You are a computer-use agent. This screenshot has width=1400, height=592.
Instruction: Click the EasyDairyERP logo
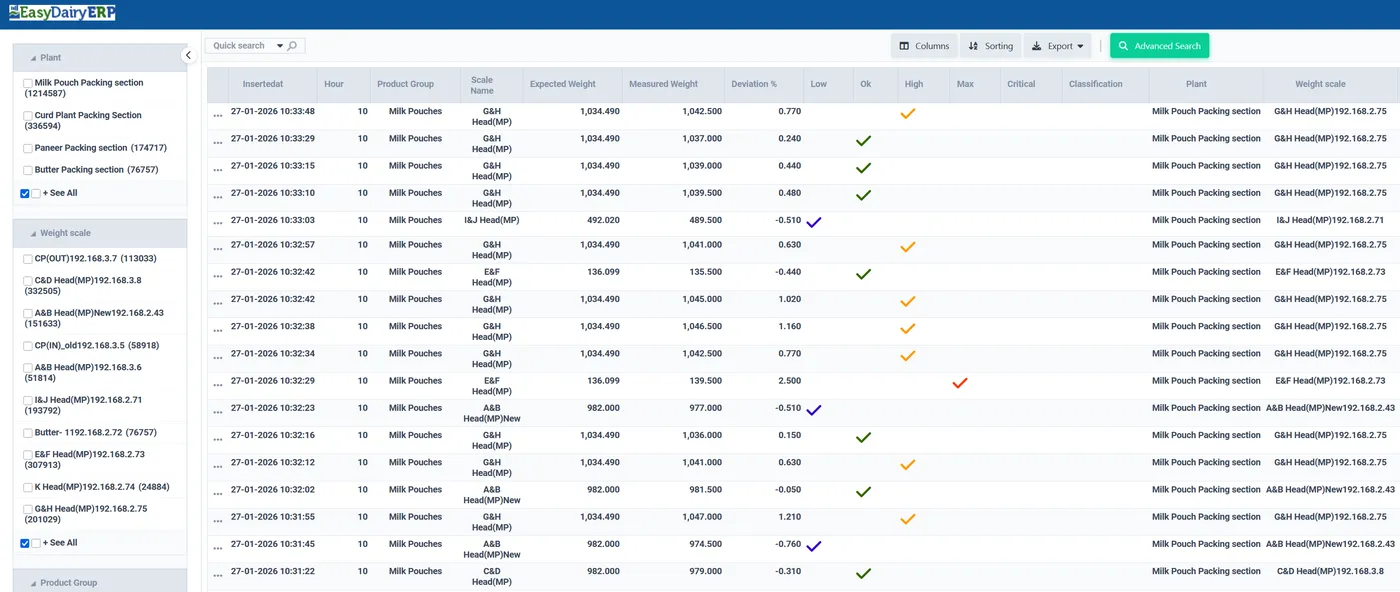tap(62, 13)
